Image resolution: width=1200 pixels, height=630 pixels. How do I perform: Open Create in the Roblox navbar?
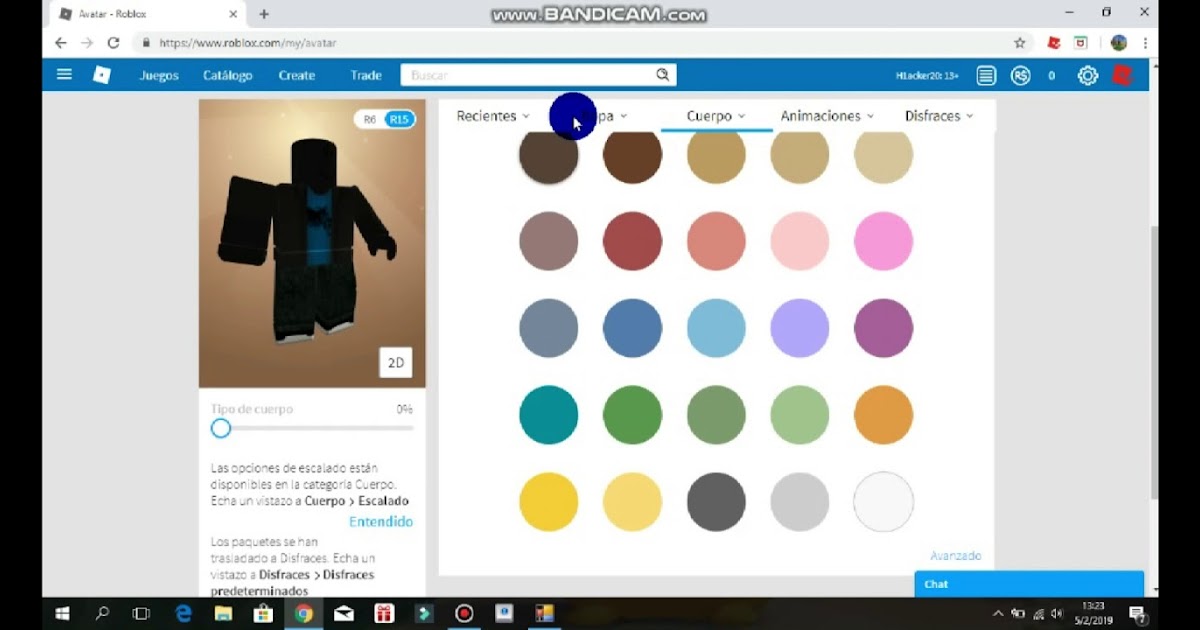tap(297, 75)
